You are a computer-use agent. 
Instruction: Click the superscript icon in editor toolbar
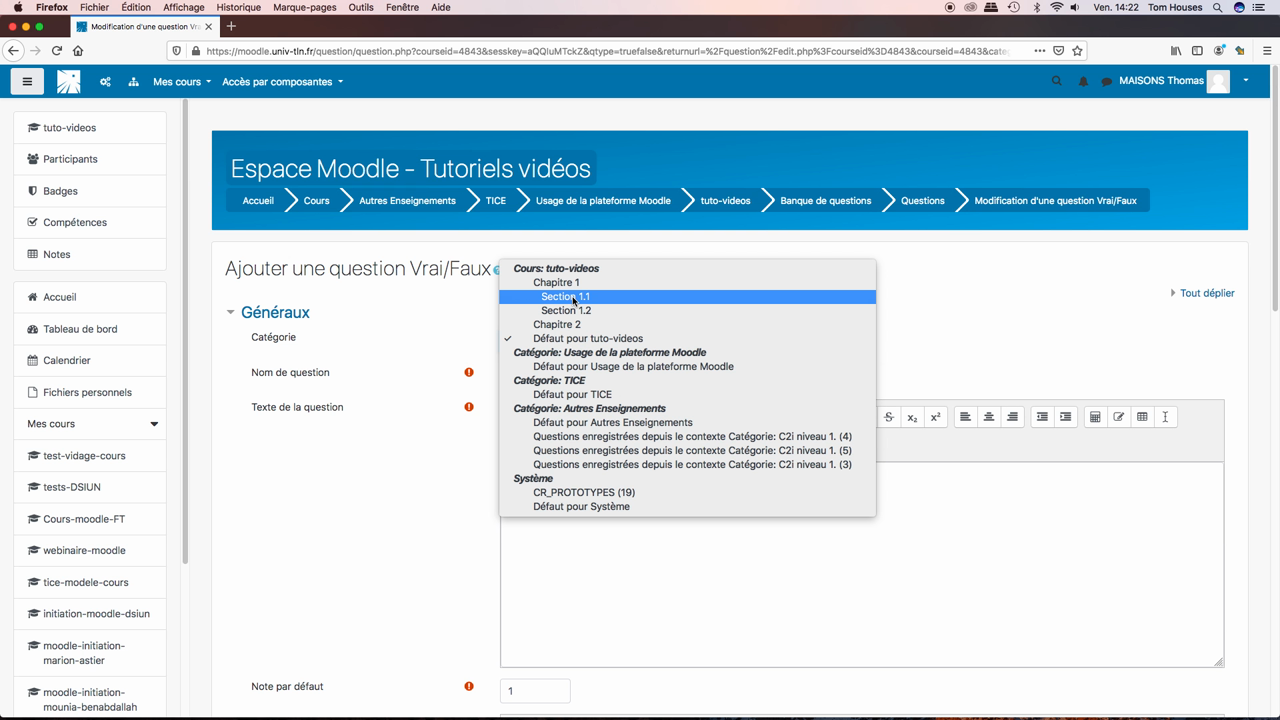[935, 417]
